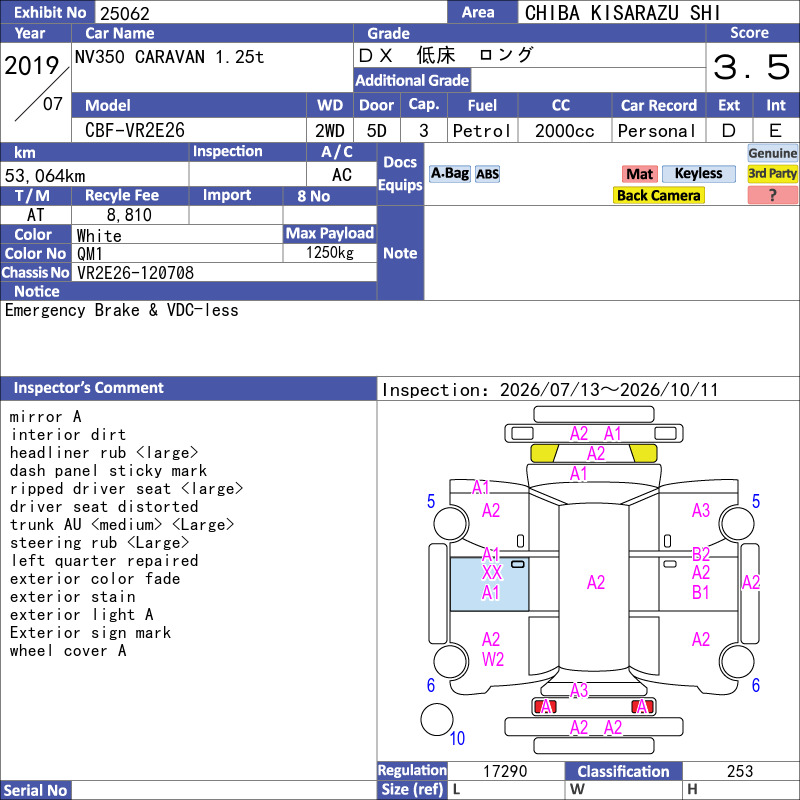The image size is (800, 800).
Task: Select the red Mat equipment badge
Action: 640,174
